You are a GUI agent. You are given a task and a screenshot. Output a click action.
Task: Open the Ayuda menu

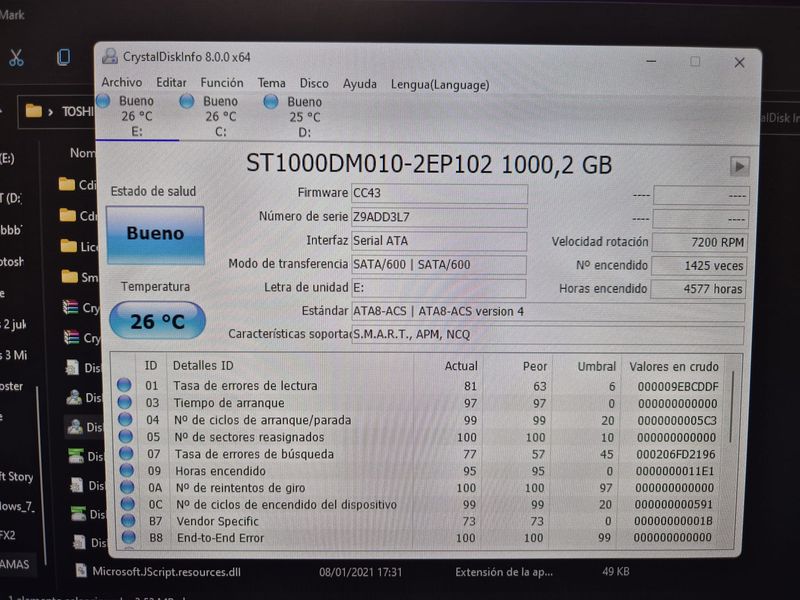[360, 84]
